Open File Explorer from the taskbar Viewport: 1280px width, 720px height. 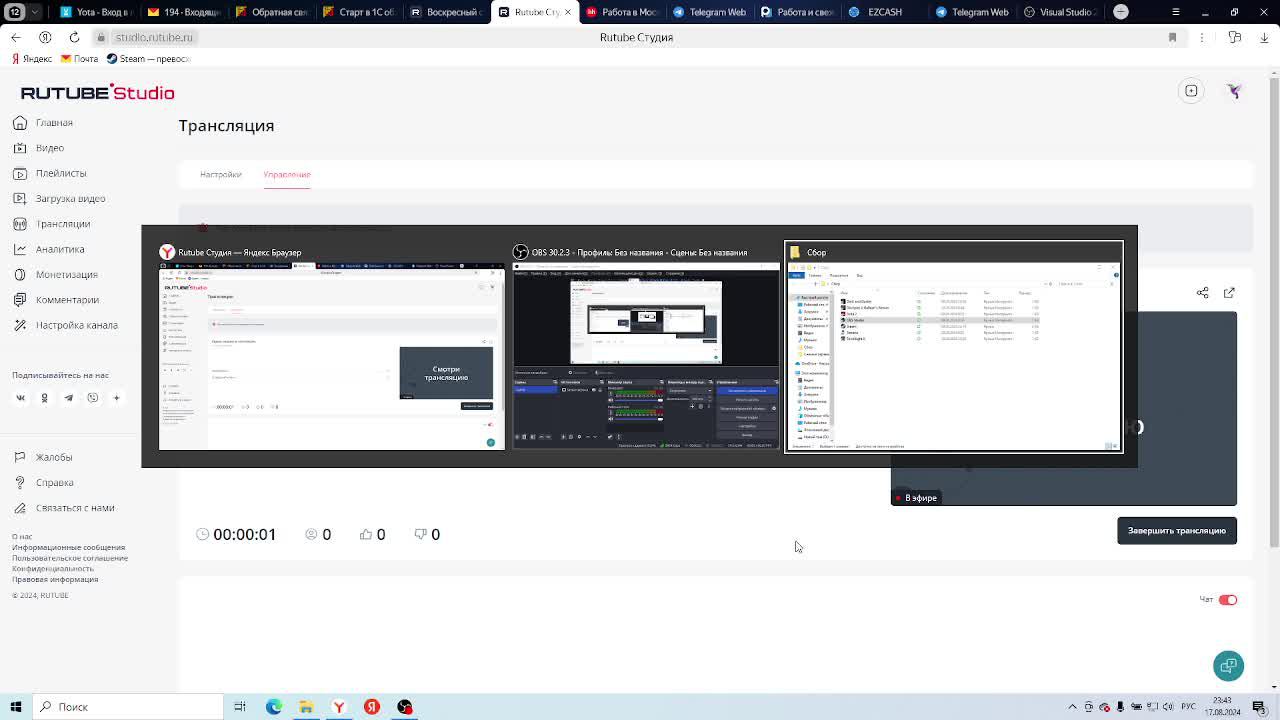[x=306, y=707]
